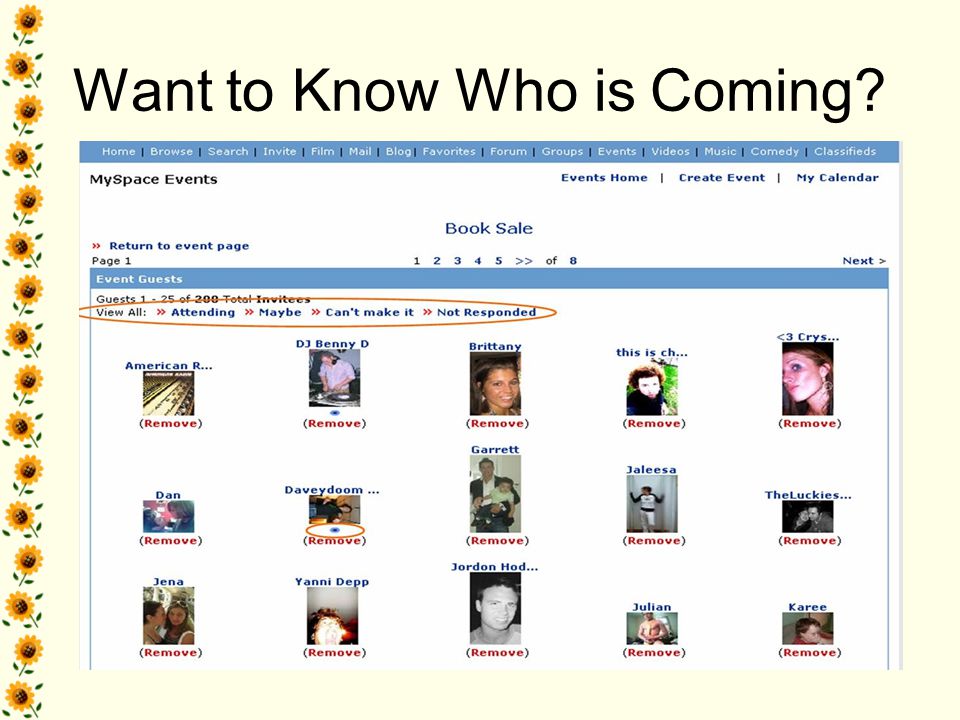Remove Julian from guest list
Viewport: 960px width, 720px height.
click(654, 653)
